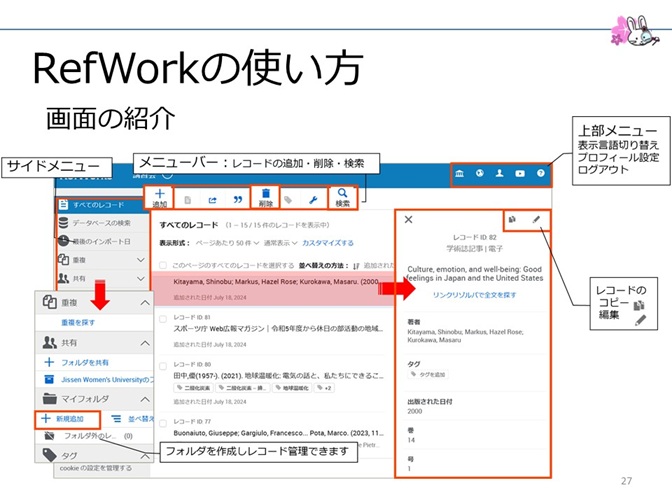Click リンクリゾルバで全文を探す link
Viewport: 672px width, 504px height.
coord(474,295)
